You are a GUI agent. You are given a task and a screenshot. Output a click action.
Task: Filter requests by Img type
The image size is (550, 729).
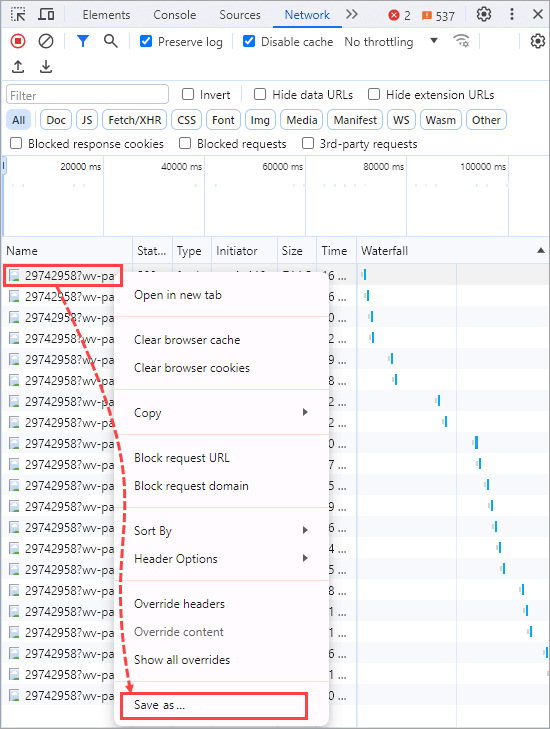tap(260, 120)
